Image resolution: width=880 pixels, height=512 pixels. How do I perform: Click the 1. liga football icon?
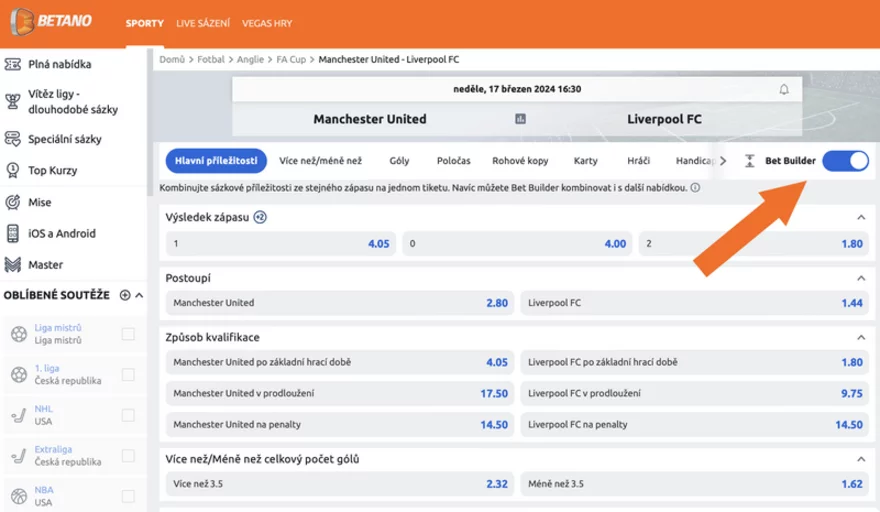(19, 374)
